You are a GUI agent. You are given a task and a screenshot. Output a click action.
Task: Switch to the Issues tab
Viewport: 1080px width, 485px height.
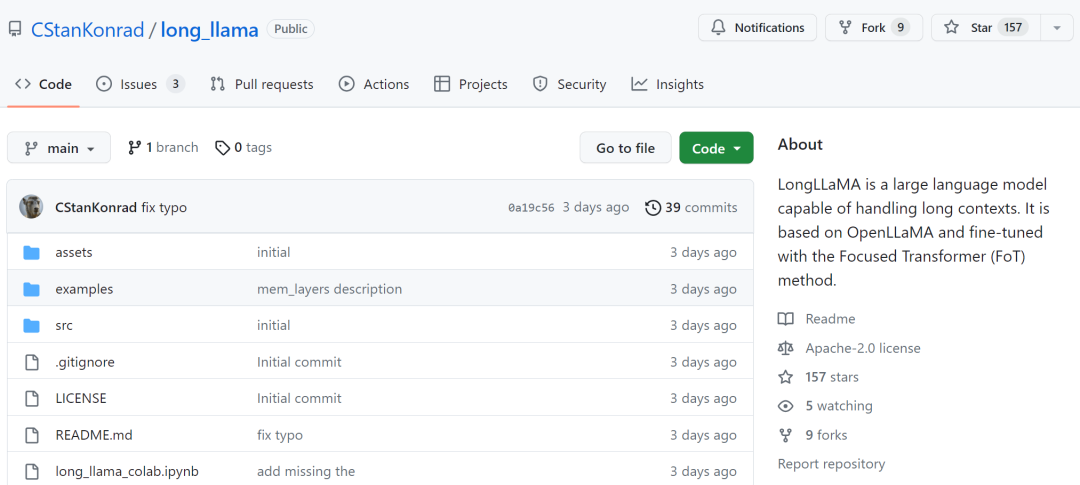pyautogui.click(x=139, y=85)
